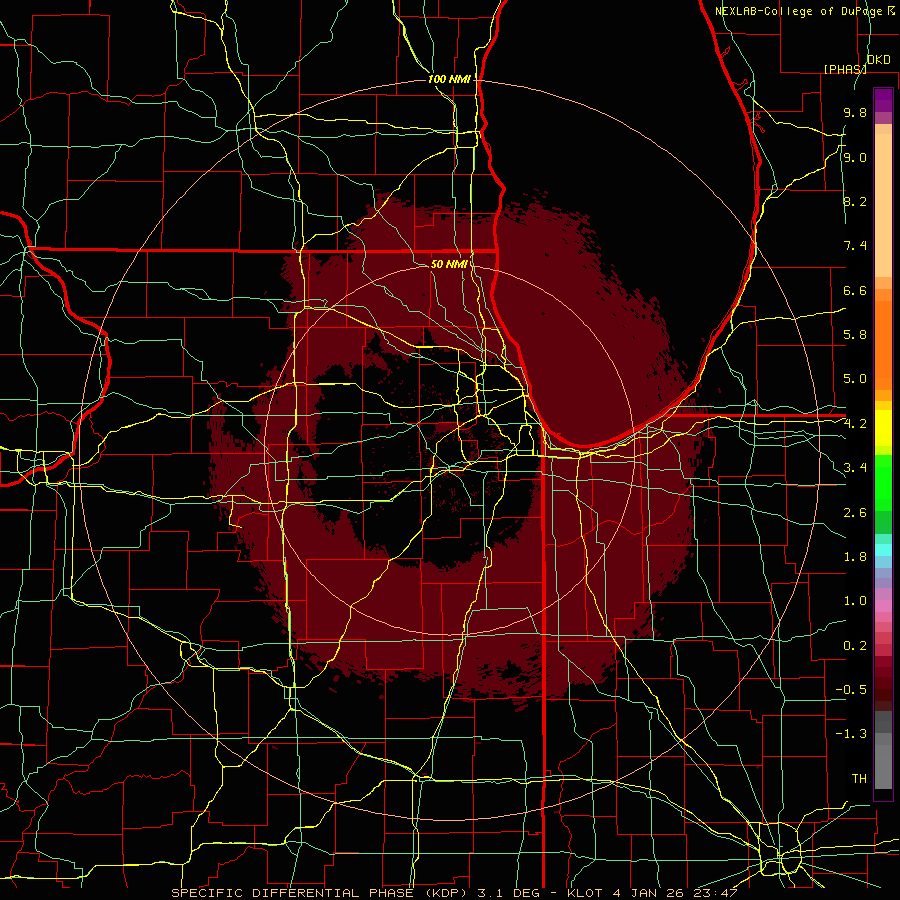Pick the orange segment of the color bar
The width and height of the screenshot is (900, 900).
[x=883, y=345]
